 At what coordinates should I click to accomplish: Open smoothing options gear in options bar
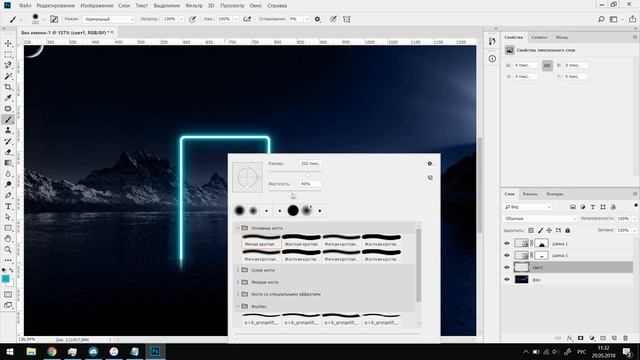(317, 19)
